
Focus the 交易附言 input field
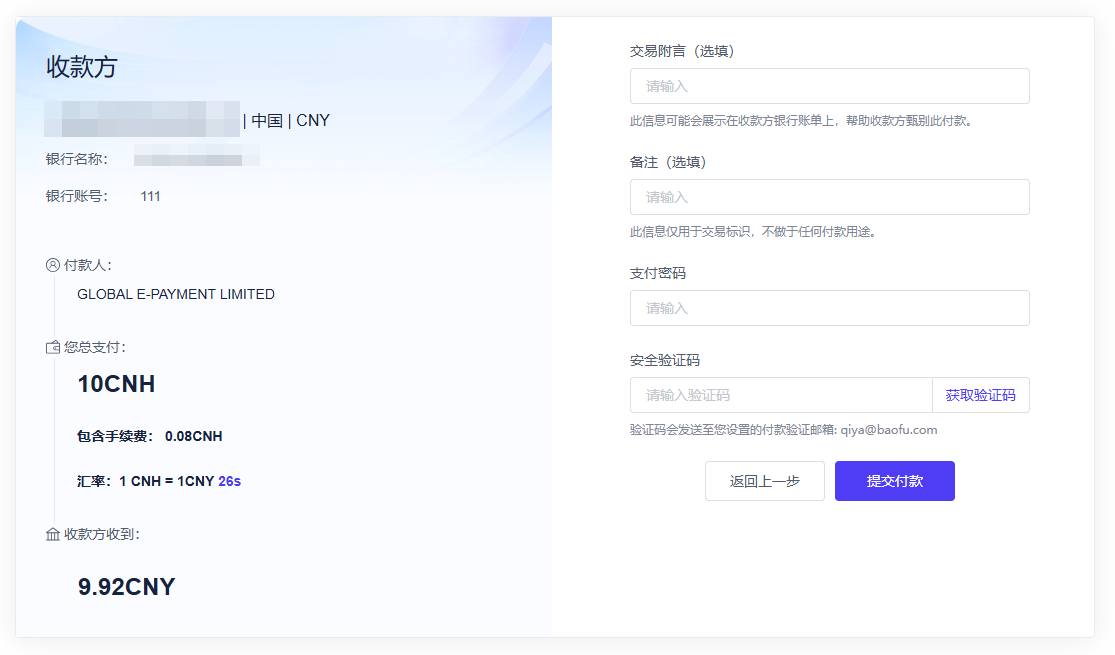click(x=829, y=86)
